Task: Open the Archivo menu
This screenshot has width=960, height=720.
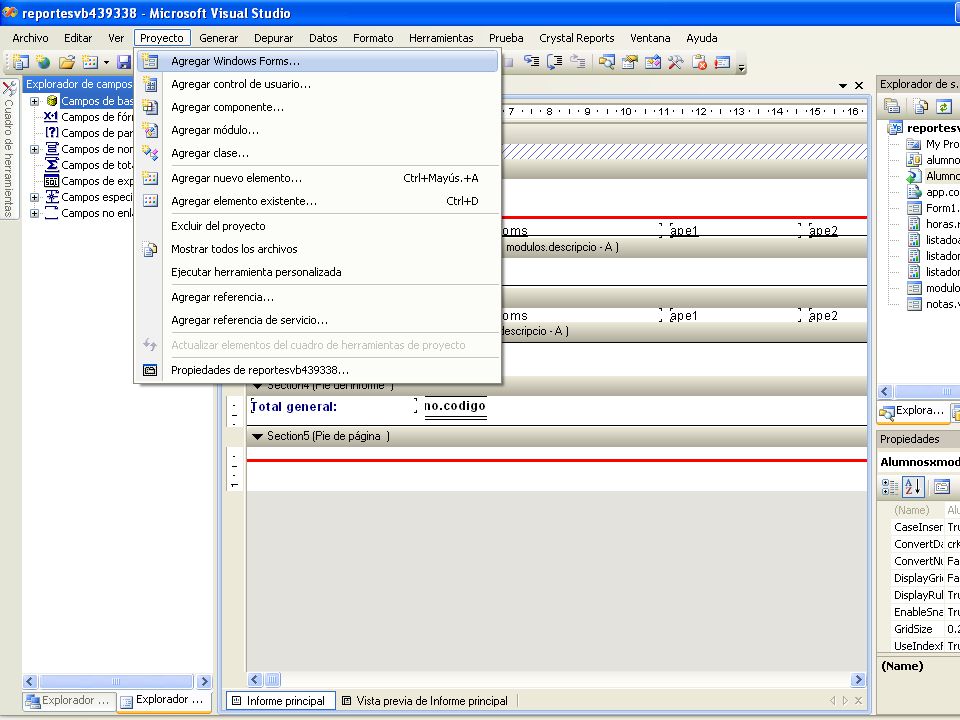Action: pos(31,38)
